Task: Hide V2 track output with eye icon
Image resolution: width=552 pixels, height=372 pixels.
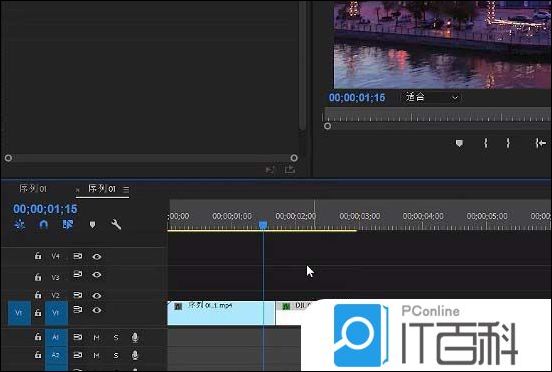Action: (97, 296)
